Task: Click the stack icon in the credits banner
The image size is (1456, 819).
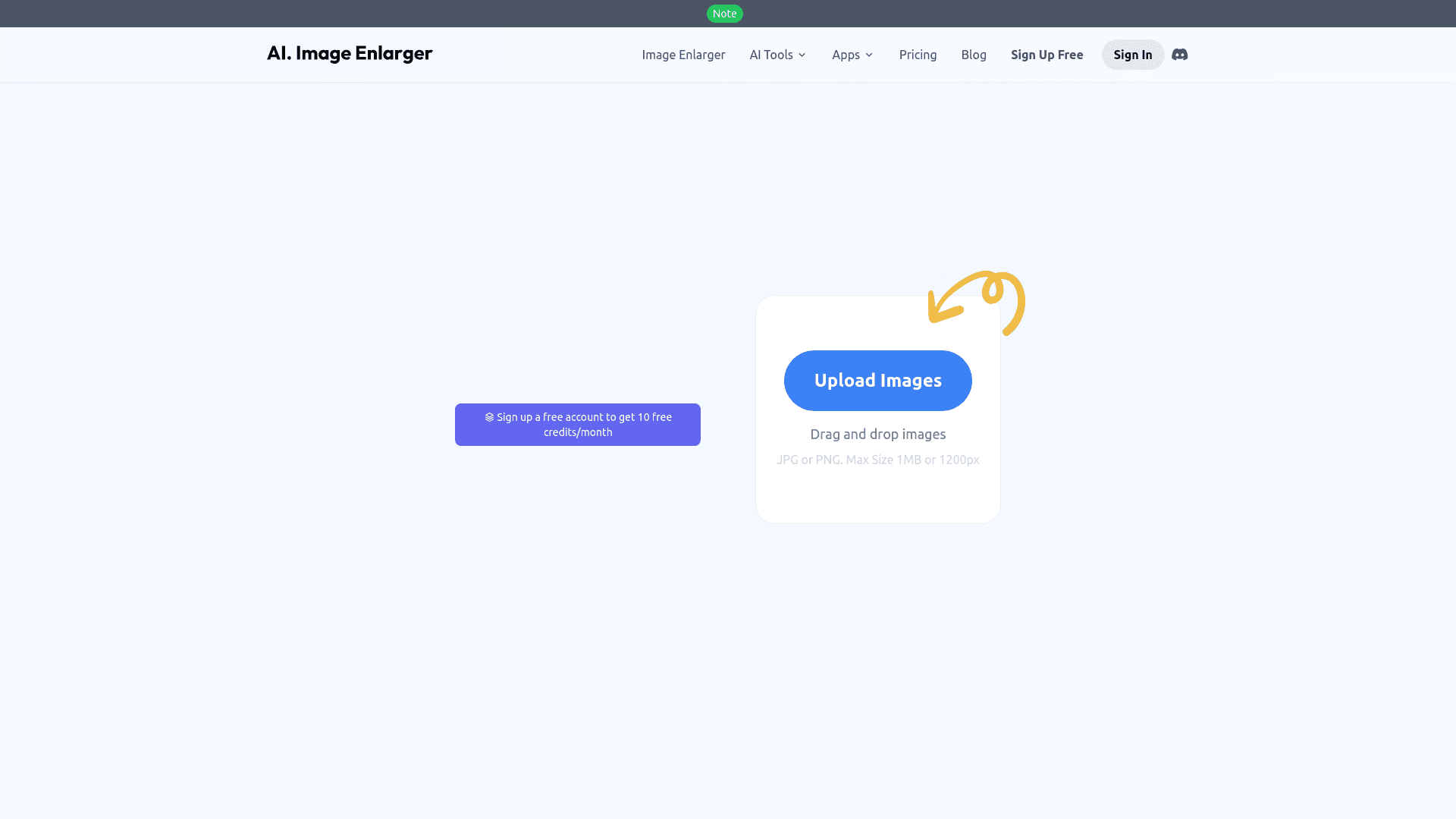Action: tap(488, 416)
